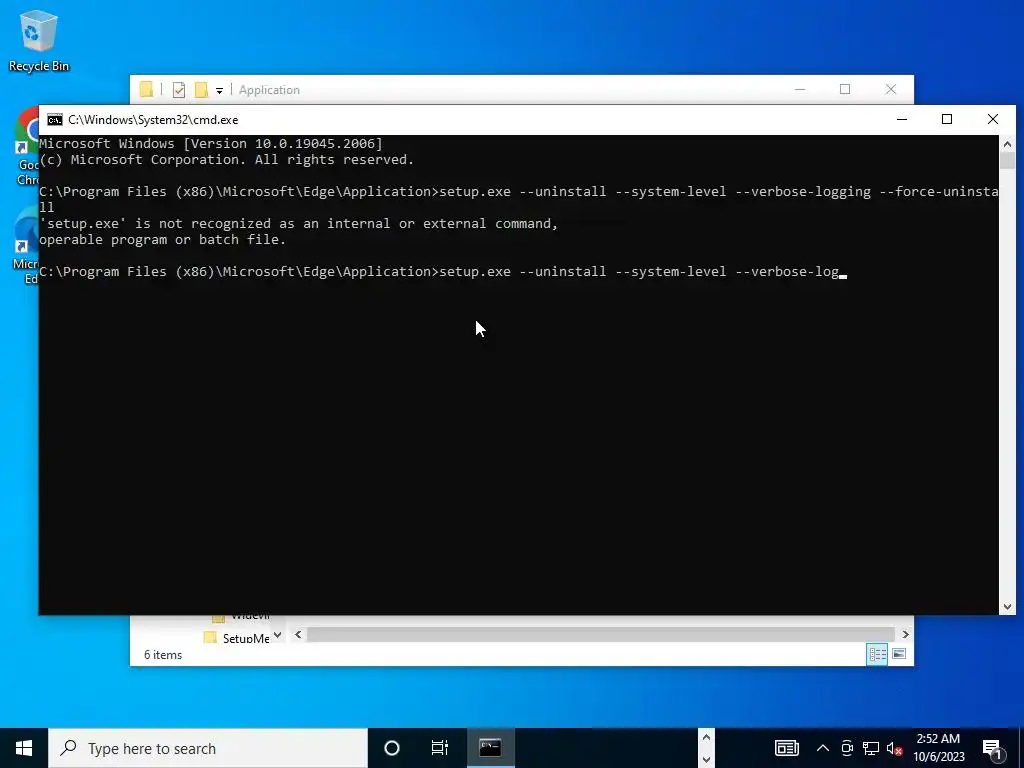Image resolution: width=1024 pixels, height=768 pixels.
Task: Click the cmd.exe title bar icon
Action: [55, 120]
